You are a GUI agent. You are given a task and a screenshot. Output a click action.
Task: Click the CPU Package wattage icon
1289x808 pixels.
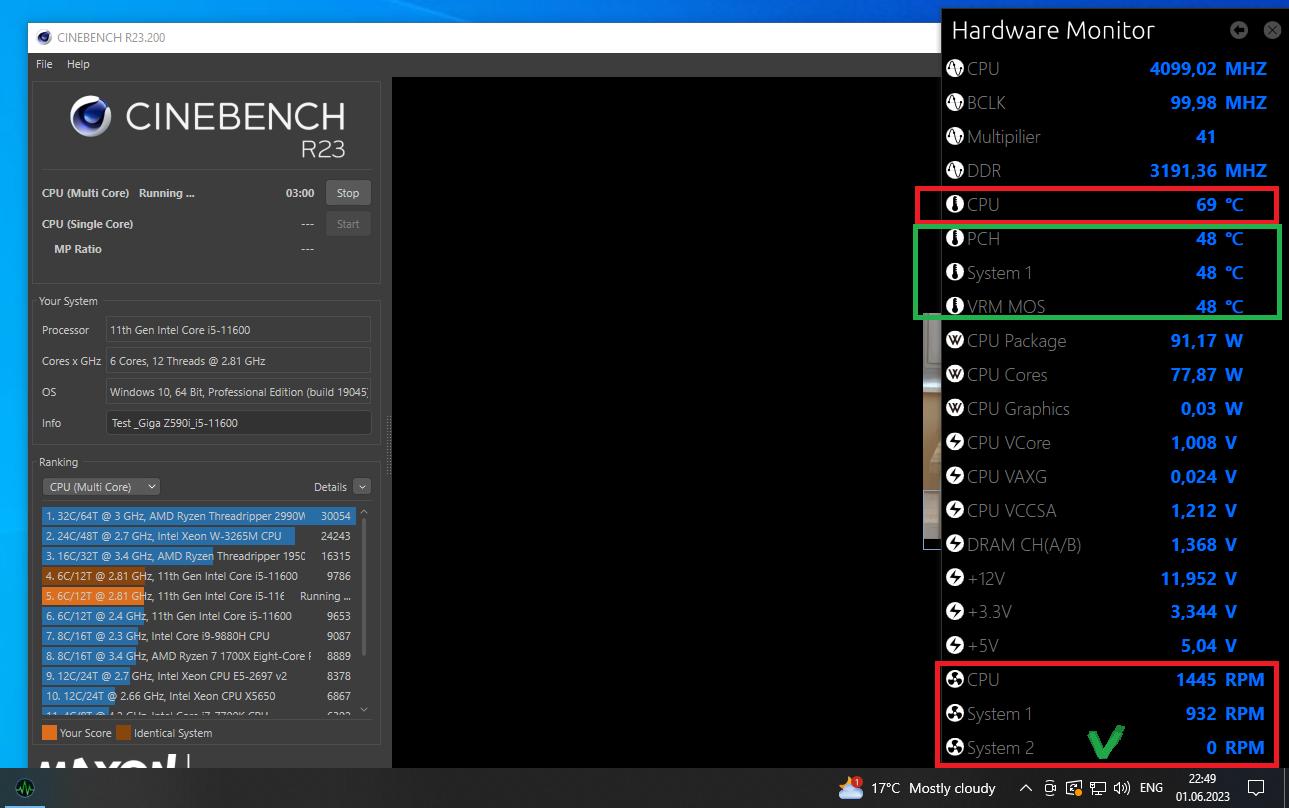pyautogui.click(x=955, y=341)
